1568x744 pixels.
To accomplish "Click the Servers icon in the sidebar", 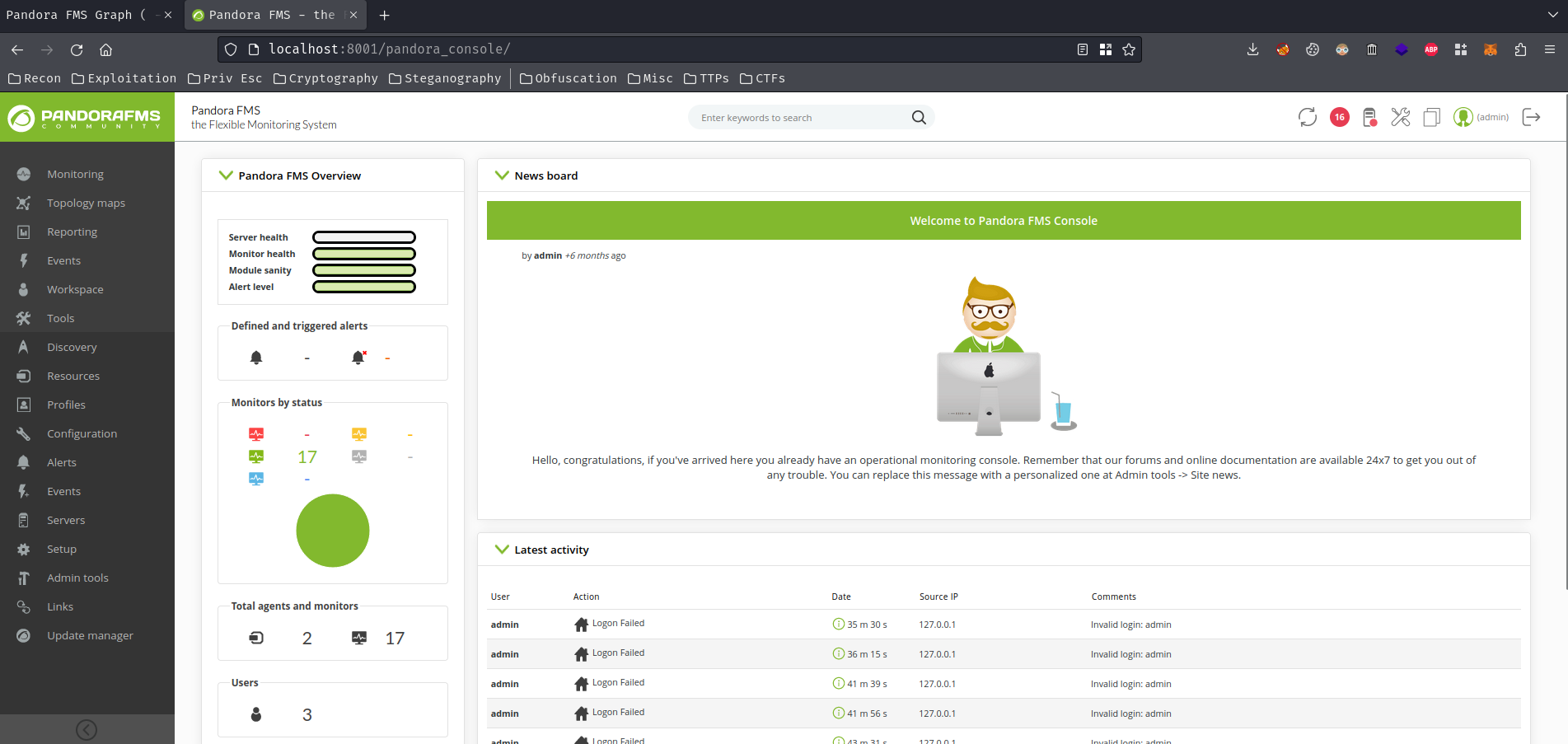I will coord(24,520).
